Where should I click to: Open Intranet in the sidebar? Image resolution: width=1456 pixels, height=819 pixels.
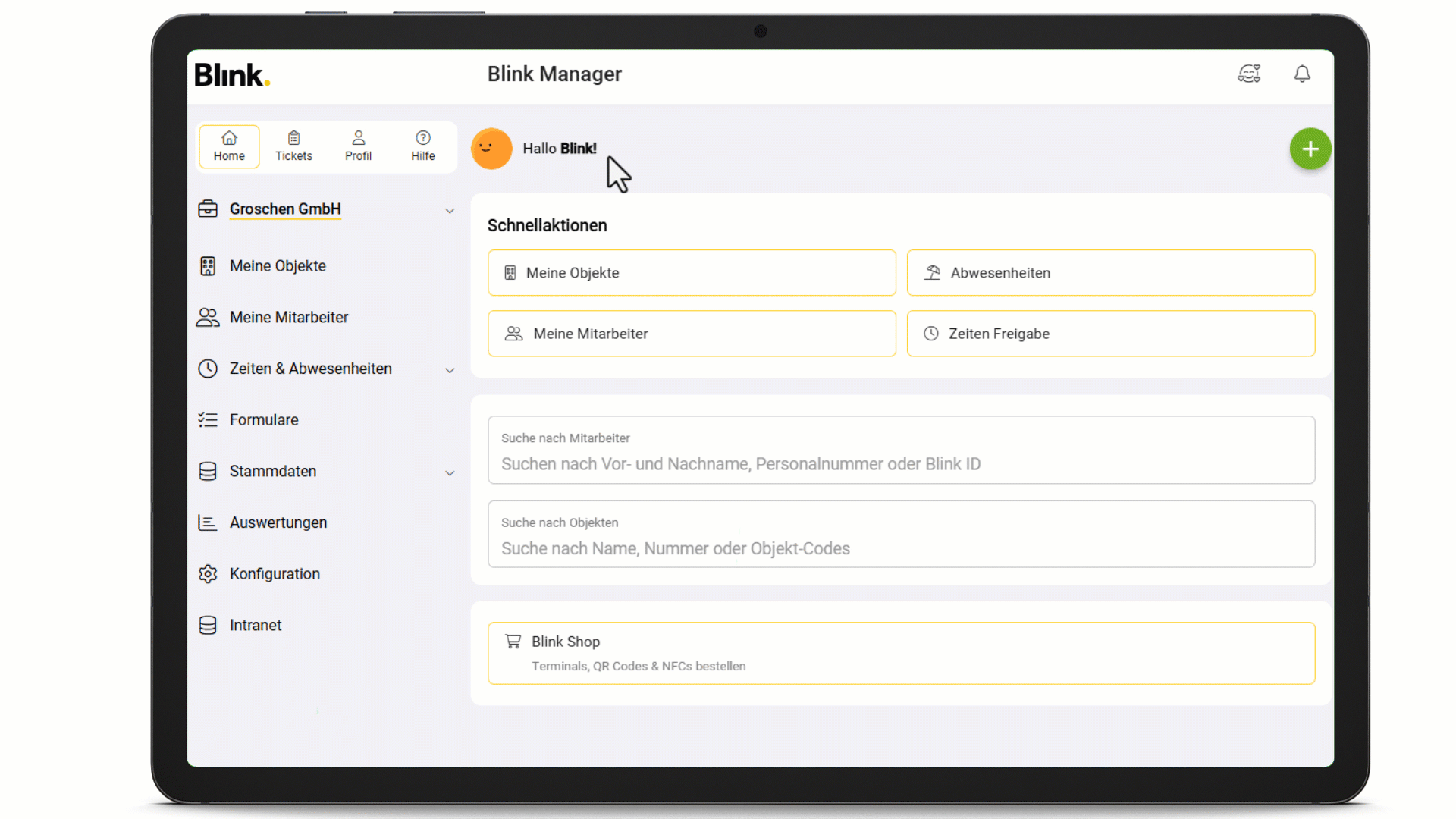(x=255, y=626)
